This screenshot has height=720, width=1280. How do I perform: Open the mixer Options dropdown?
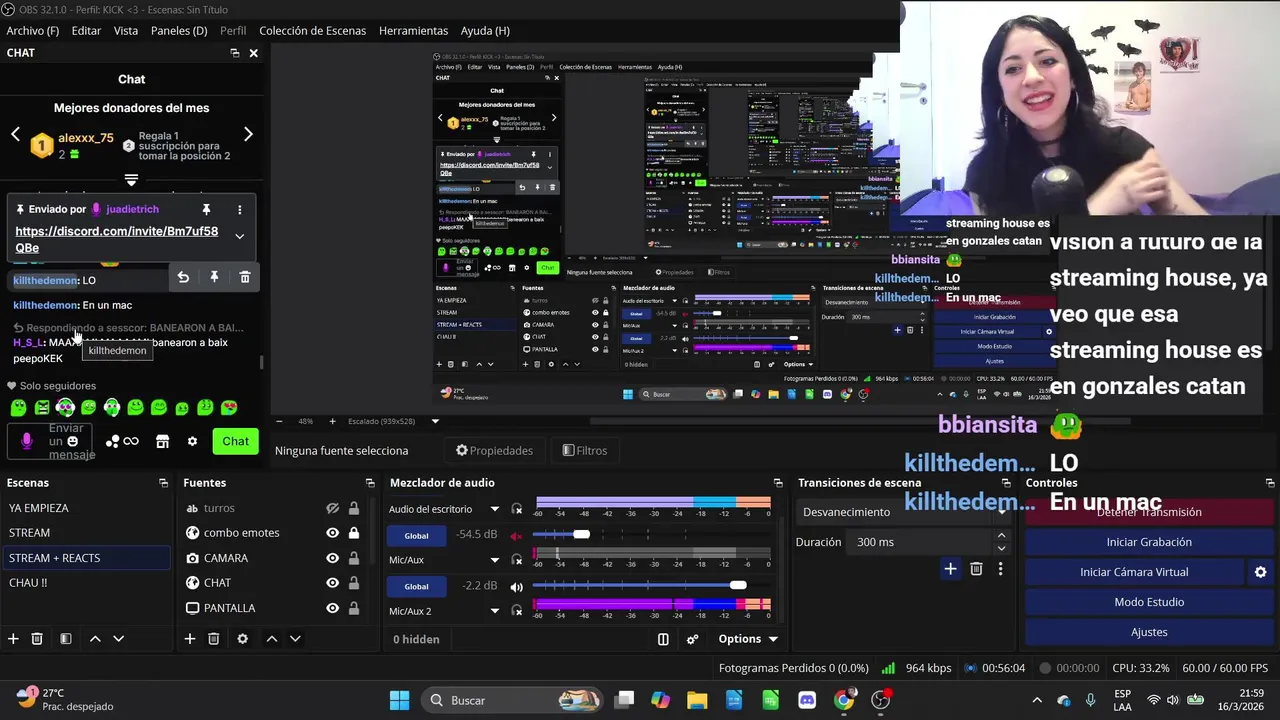coord(748,639)
